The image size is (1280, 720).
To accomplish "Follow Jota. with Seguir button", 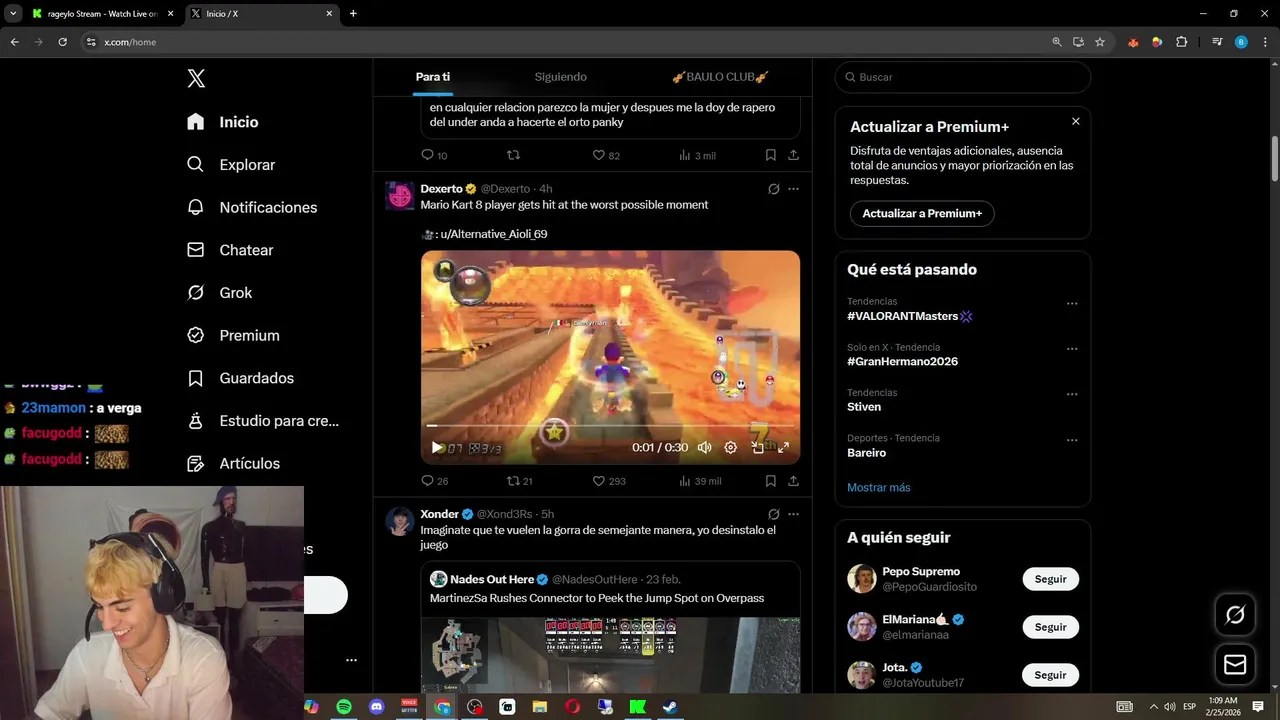I will pyautogui.click(x=1050, y=675).
